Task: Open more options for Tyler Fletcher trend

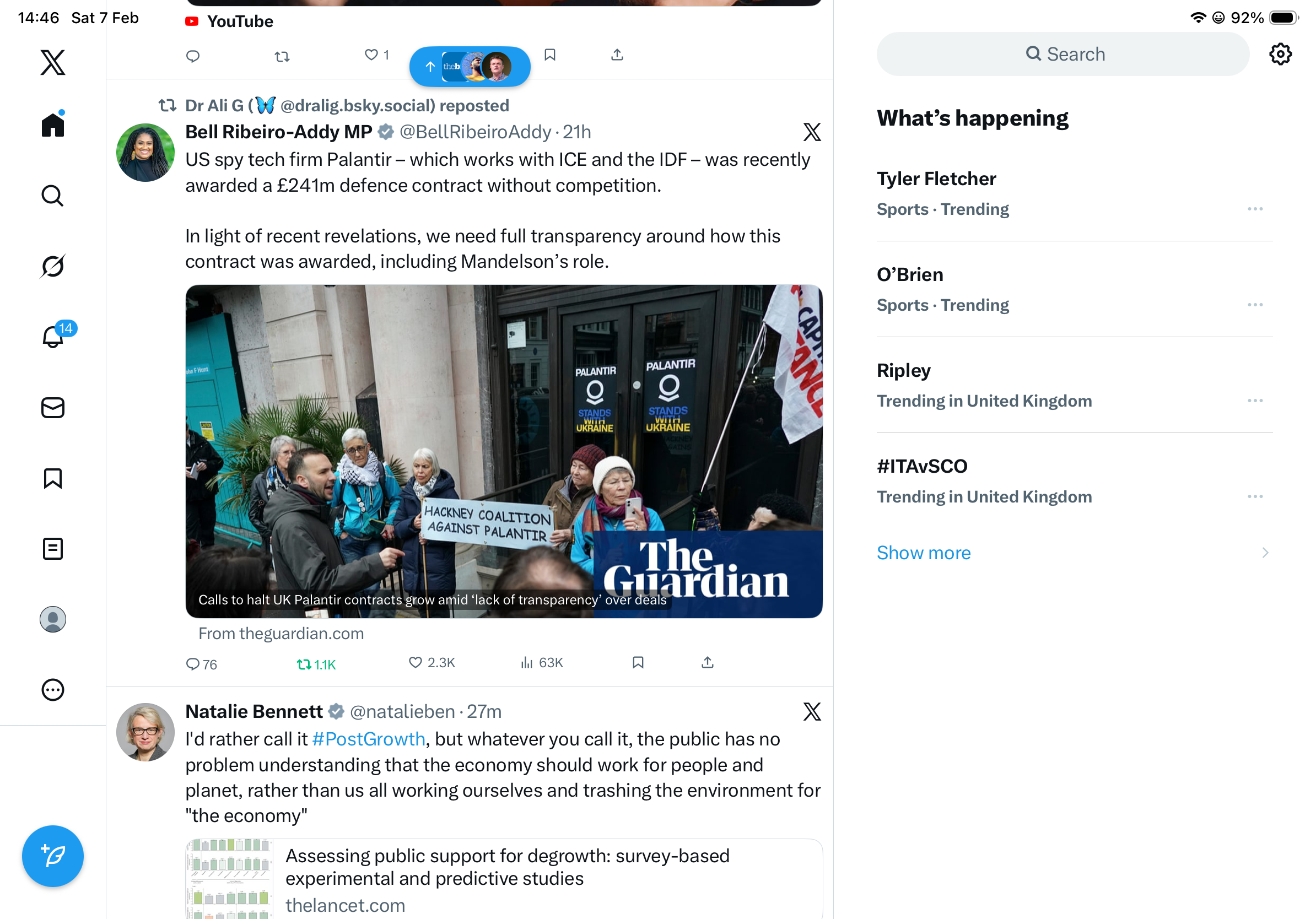Action: click(x=1255, y=209)
